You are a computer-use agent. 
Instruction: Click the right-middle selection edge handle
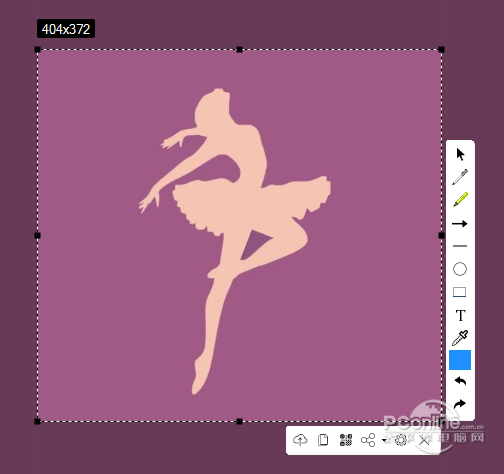(x=441, y=235)
